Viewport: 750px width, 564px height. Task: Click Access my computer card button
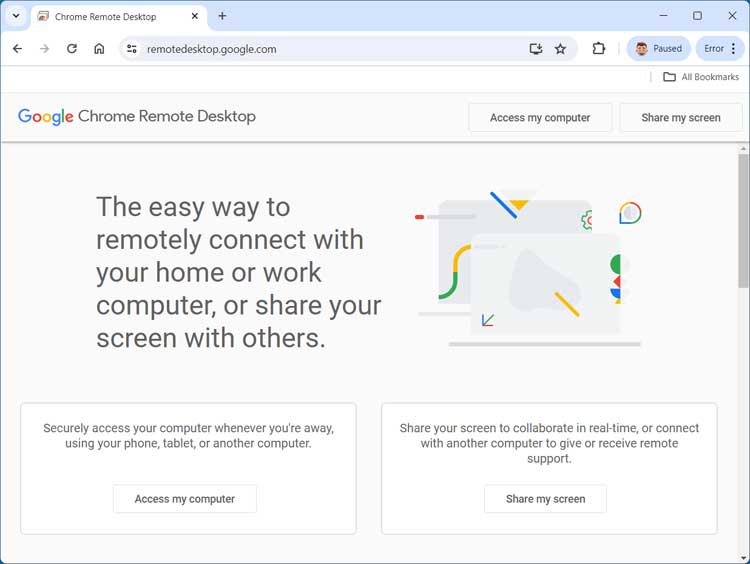click(x=185, y=499)
